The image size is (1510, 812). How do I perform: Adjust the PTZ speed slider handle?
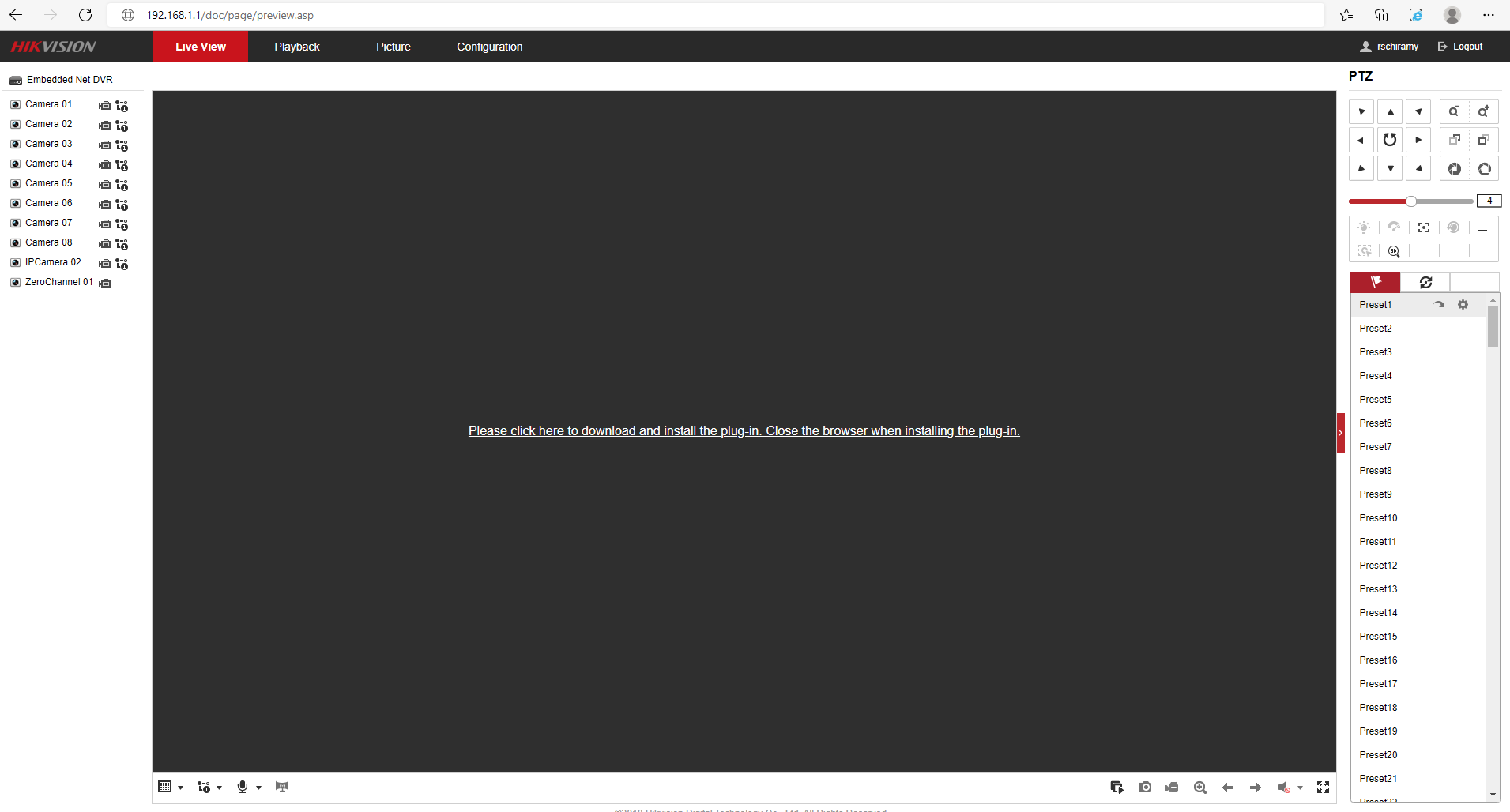click(1410, 201)
